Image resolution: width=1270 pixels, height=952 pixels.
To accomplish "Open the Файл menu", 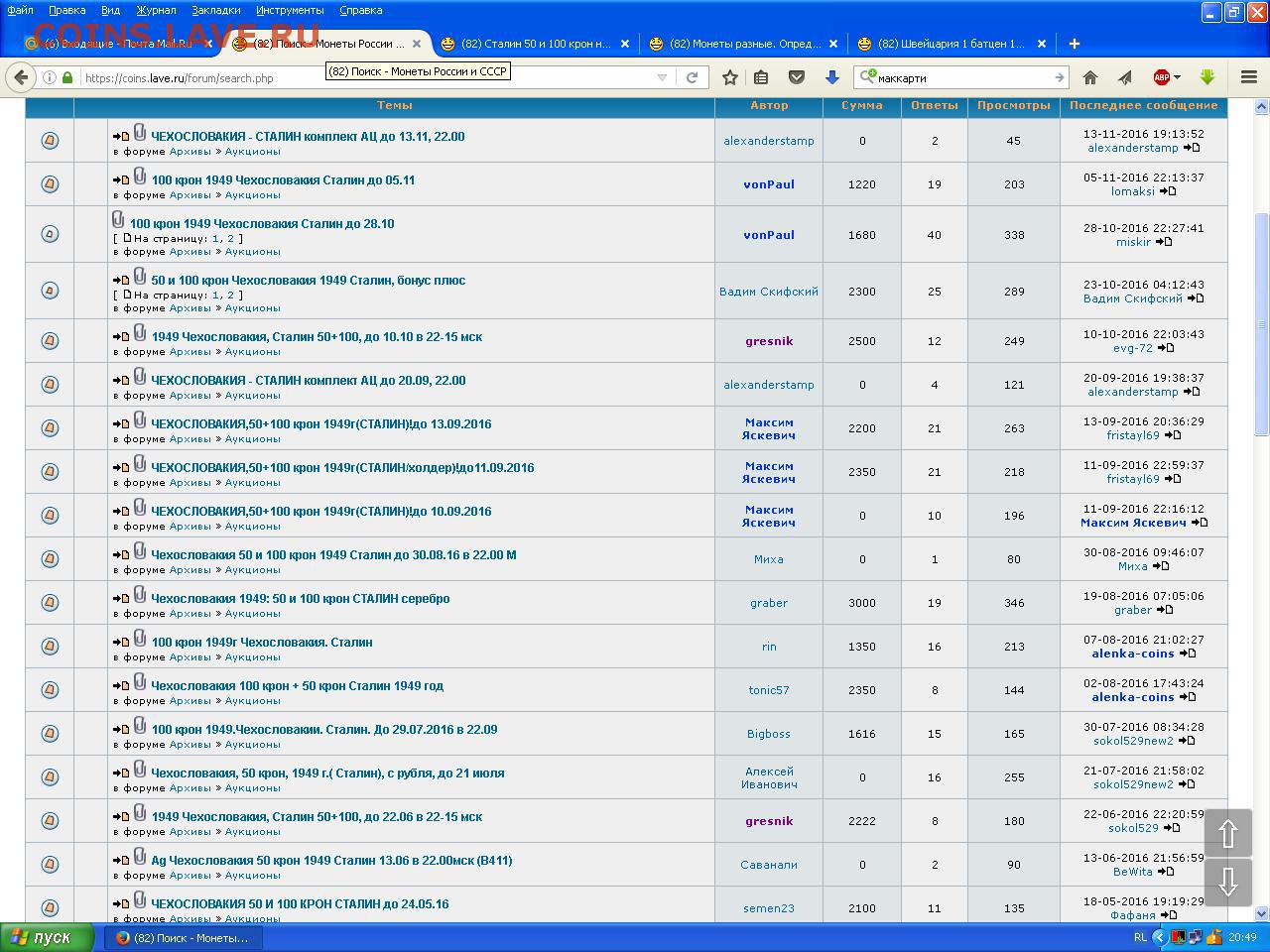I will 20,10.
